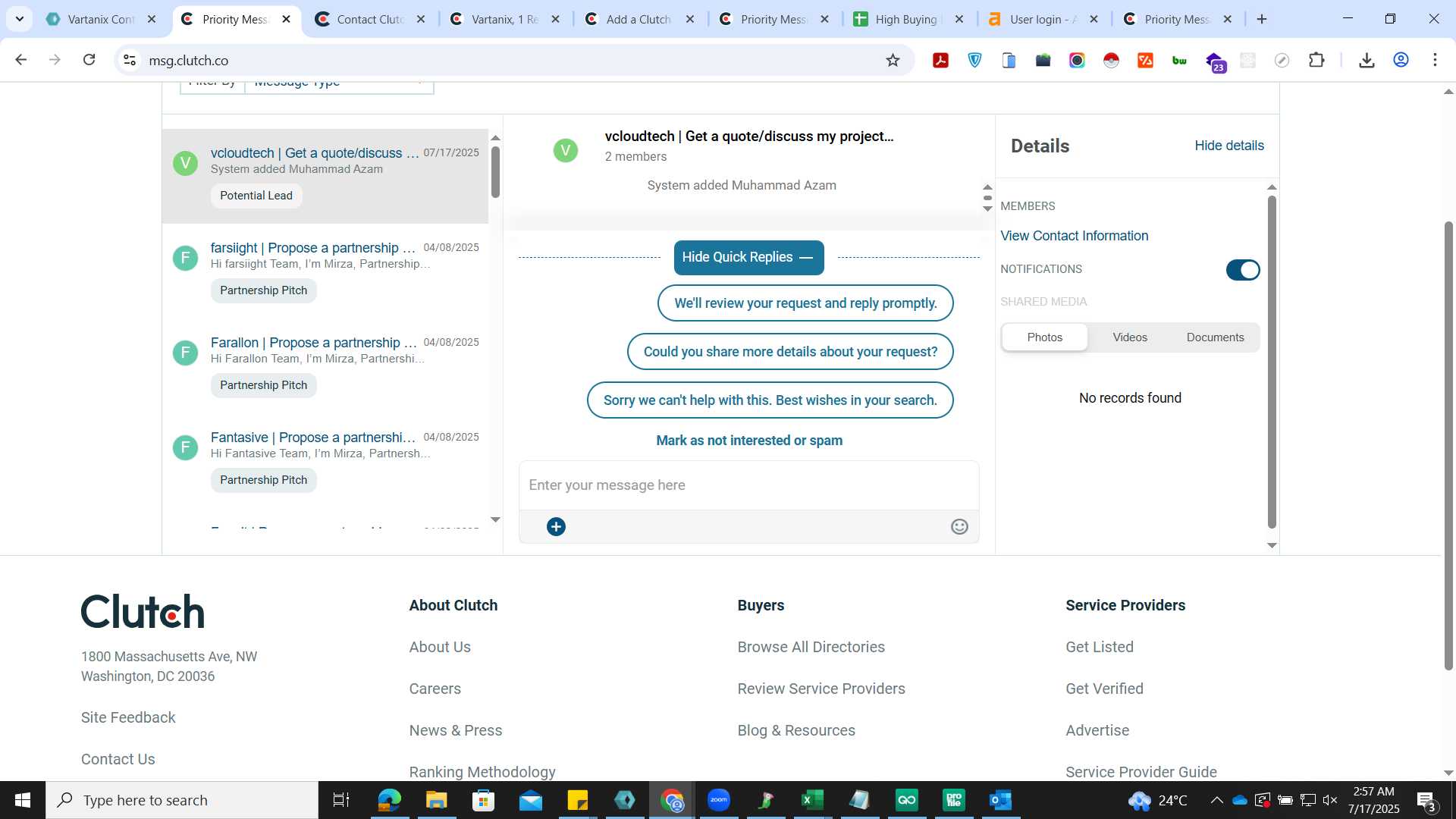Viewport: 1456px width, 819px height.
Task: Switch to the Contact Clutch browser tab
Action: click(x=370, y=20)
